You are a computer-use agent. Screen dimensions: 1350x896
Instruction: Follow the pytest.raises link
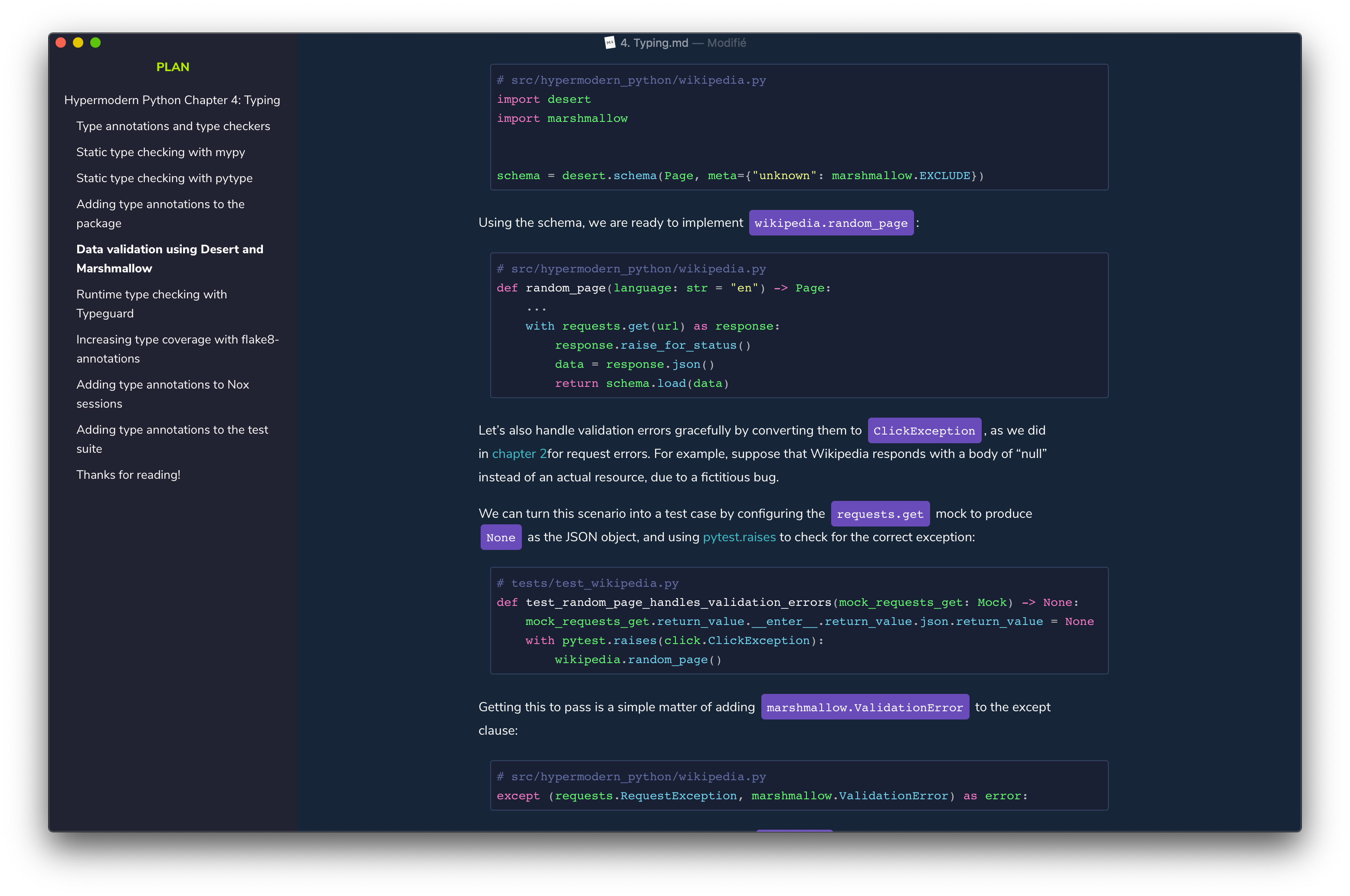pos(739,537)
